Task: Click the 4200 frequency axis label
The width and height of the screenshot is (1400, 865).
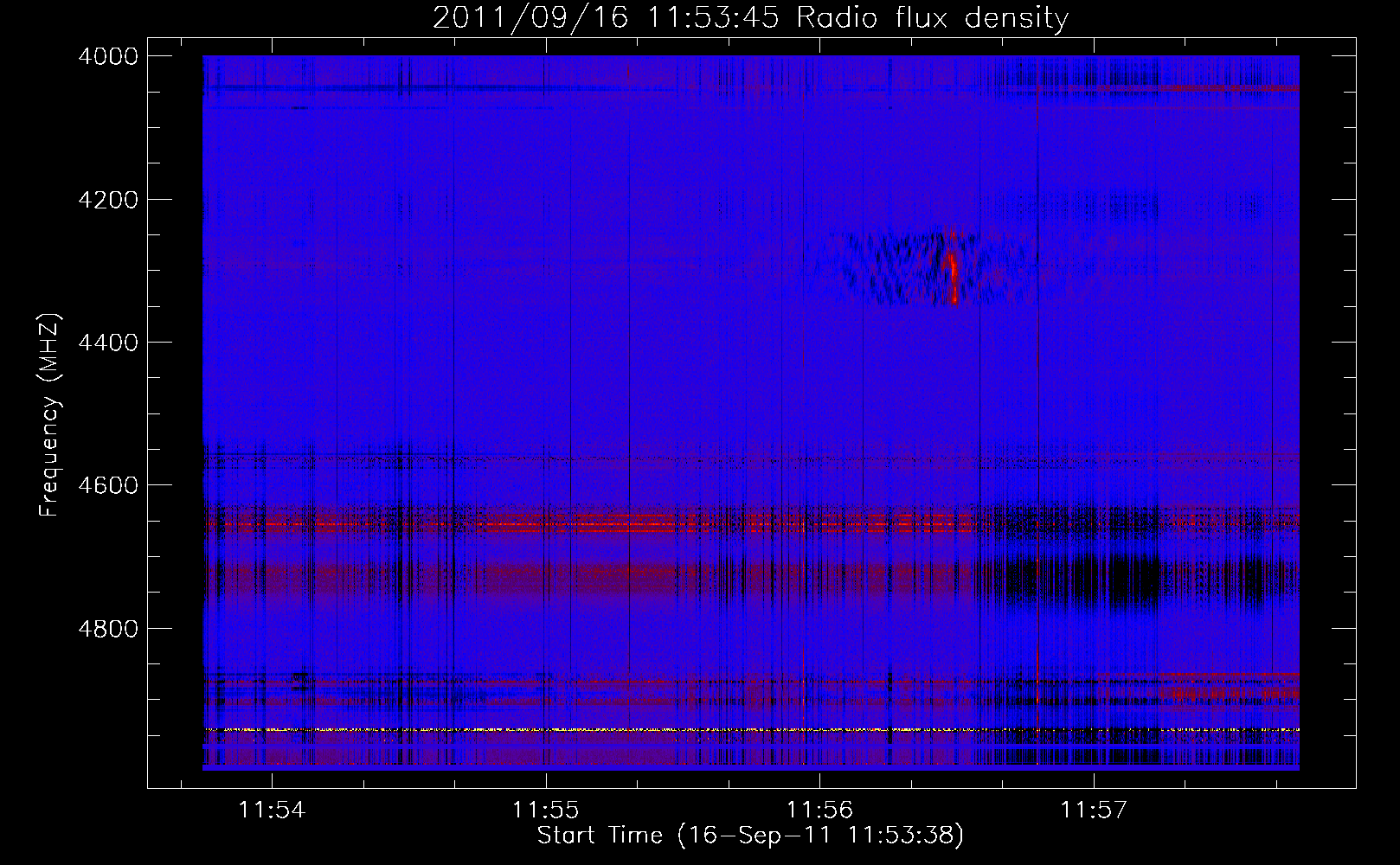Action: 108,200
